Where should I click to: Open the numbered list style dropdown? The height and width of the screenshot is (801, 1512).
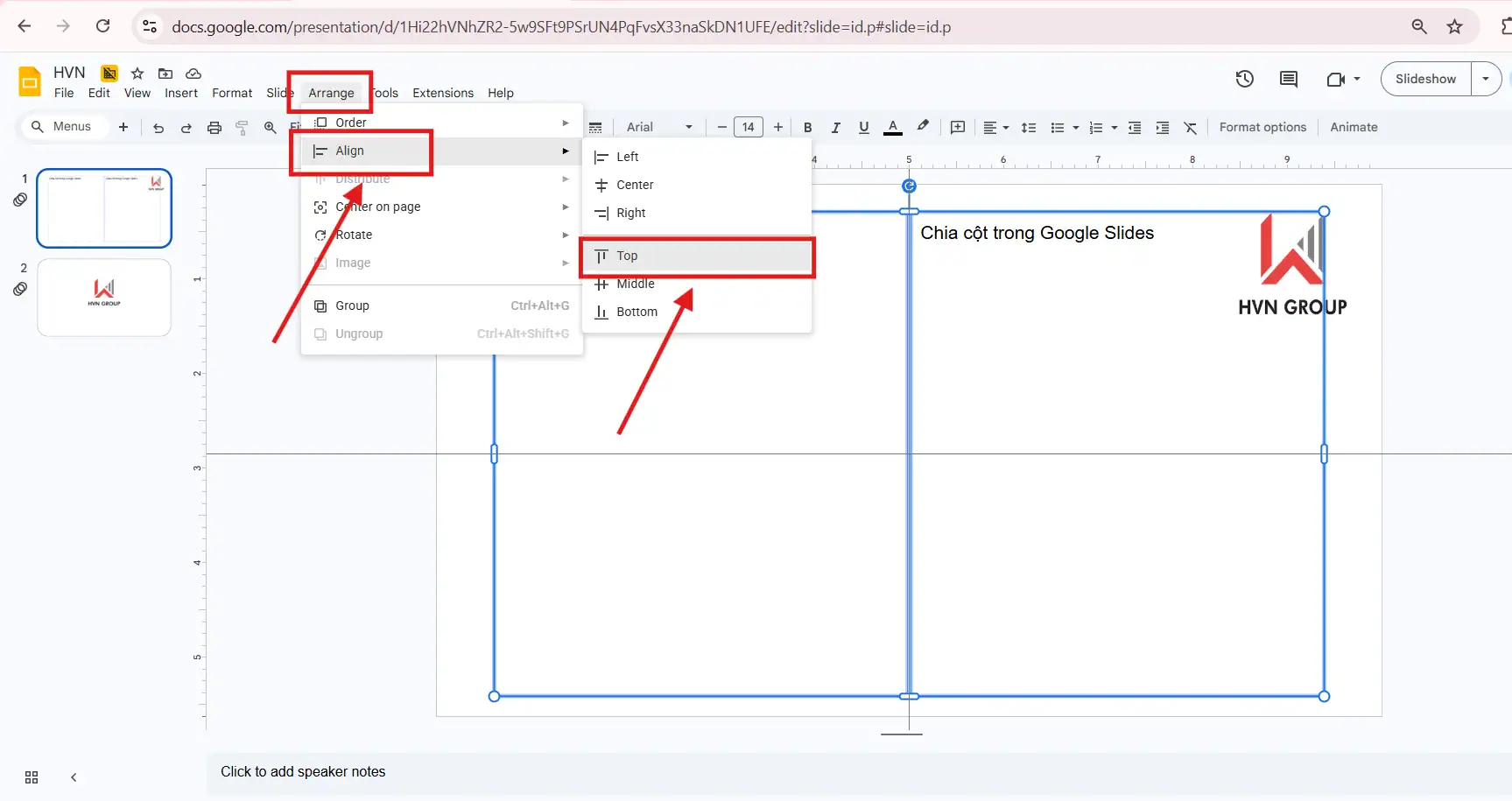(x=1113, y=127)
